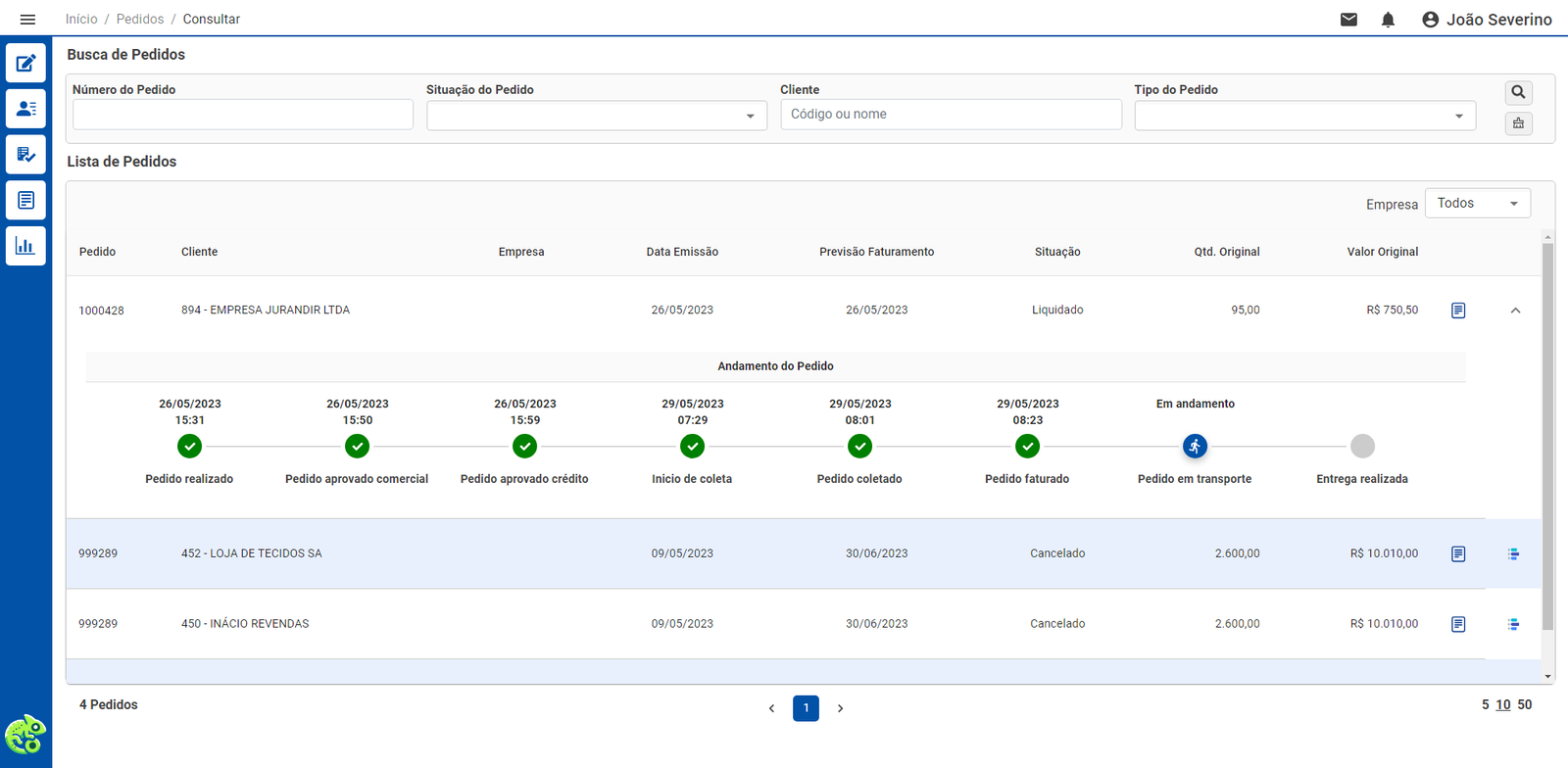This screenshot has width=1568, height=768.
Task: Click the Pedido aprovado comercial step checkmark
Action: click(x=358, y=447)
